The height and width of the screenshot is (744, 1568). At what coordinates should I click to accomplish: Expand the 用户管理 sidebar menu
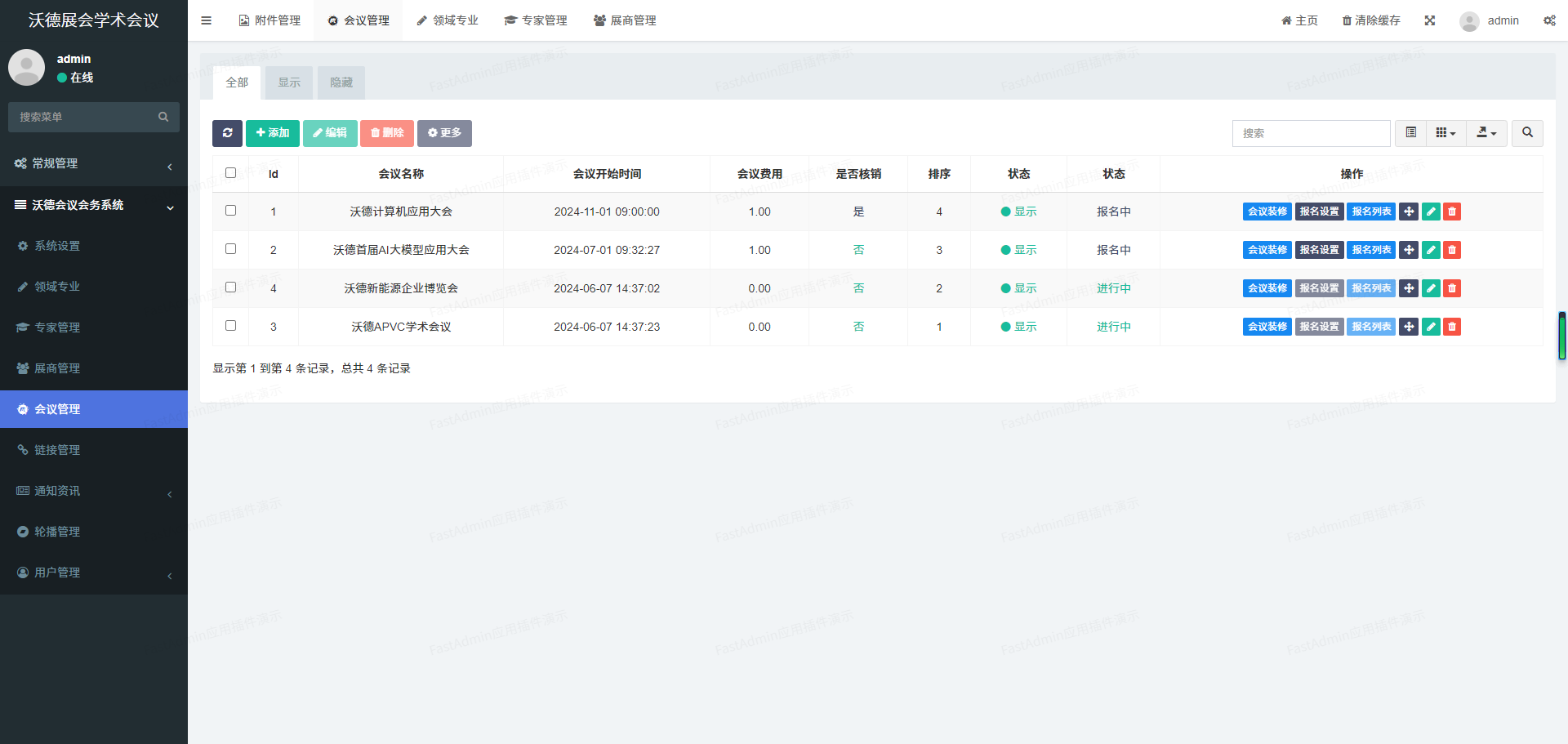click(x=94, y=572)
